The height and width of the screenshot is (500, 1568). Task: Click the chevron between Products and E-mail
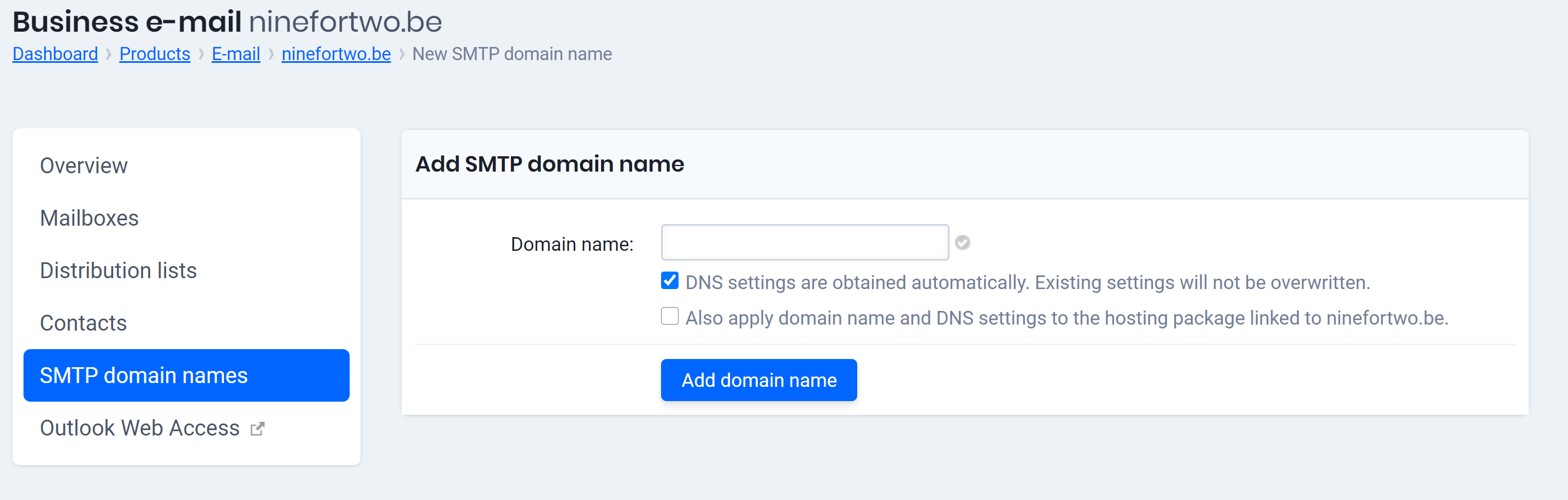pos(201,54)
